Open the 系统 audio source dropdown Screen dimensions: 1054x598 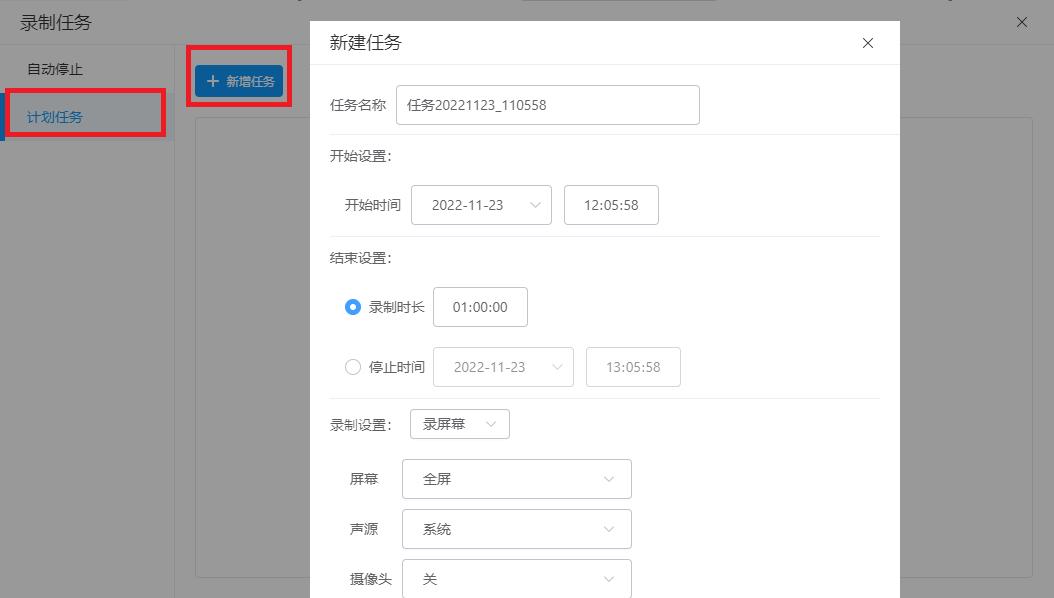tap(516, 529)
